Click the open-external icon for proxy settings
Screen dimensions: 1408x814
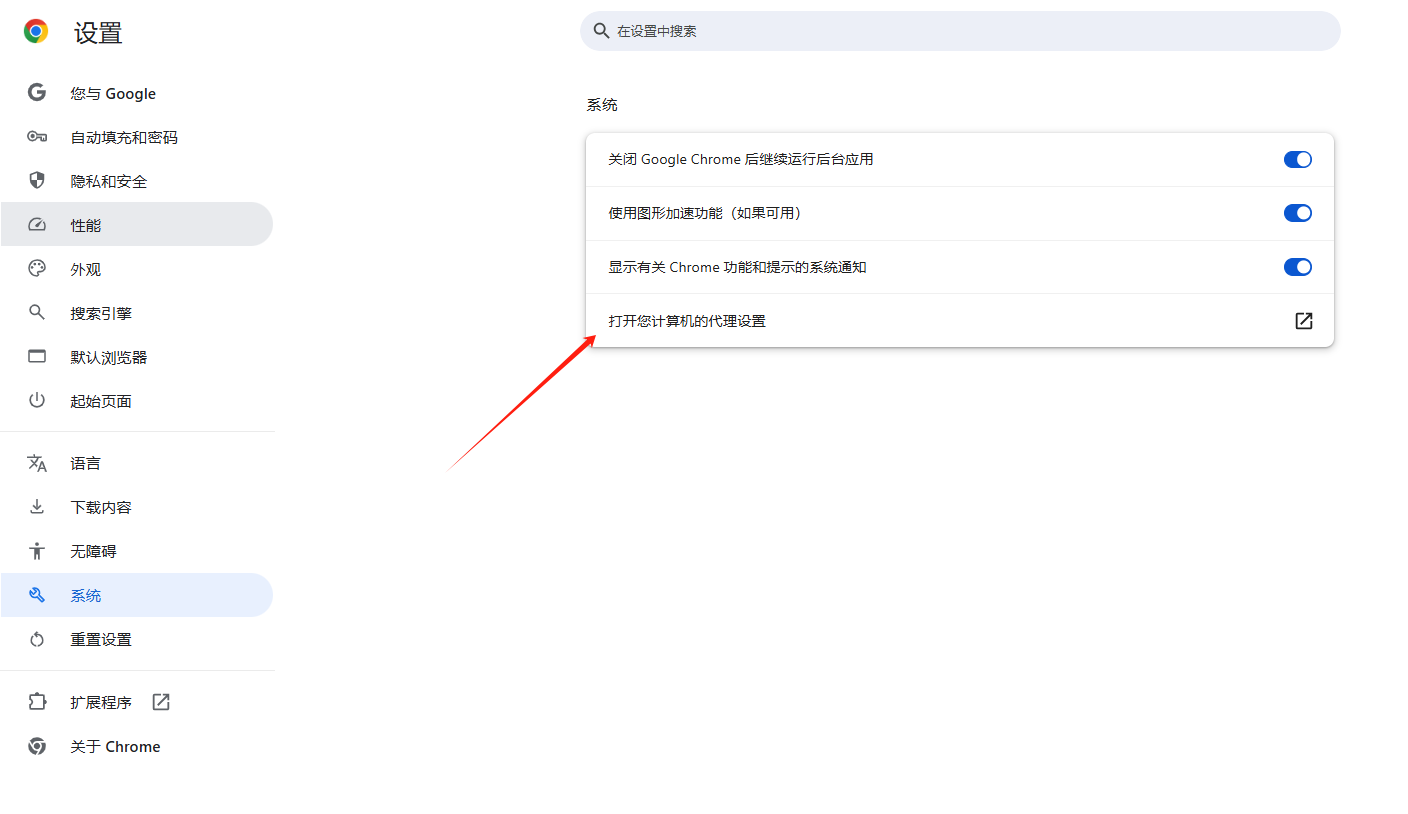[1304, 321]
